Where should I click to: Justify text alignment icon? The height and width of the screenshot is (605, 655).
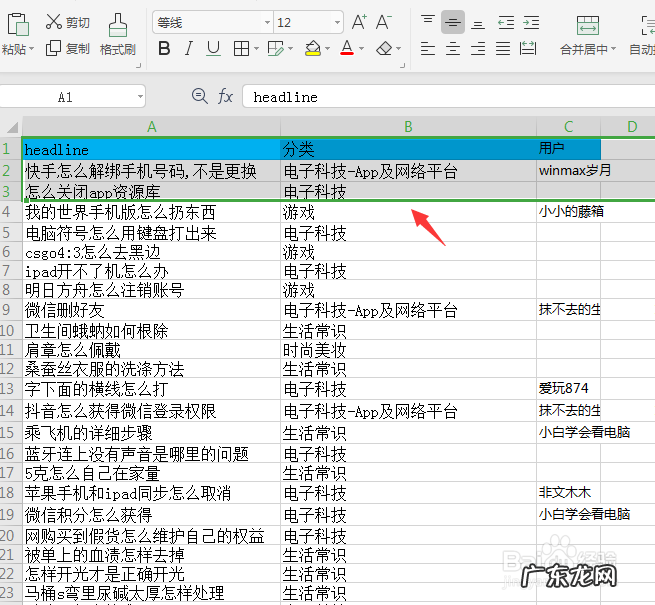click(x=503, y=48)
